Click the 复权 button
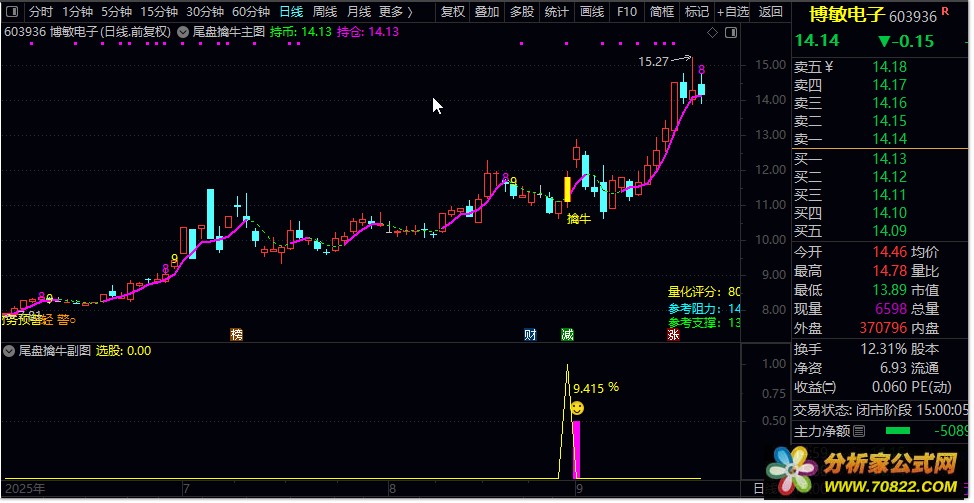974x503 pixels. pos(453,11)
